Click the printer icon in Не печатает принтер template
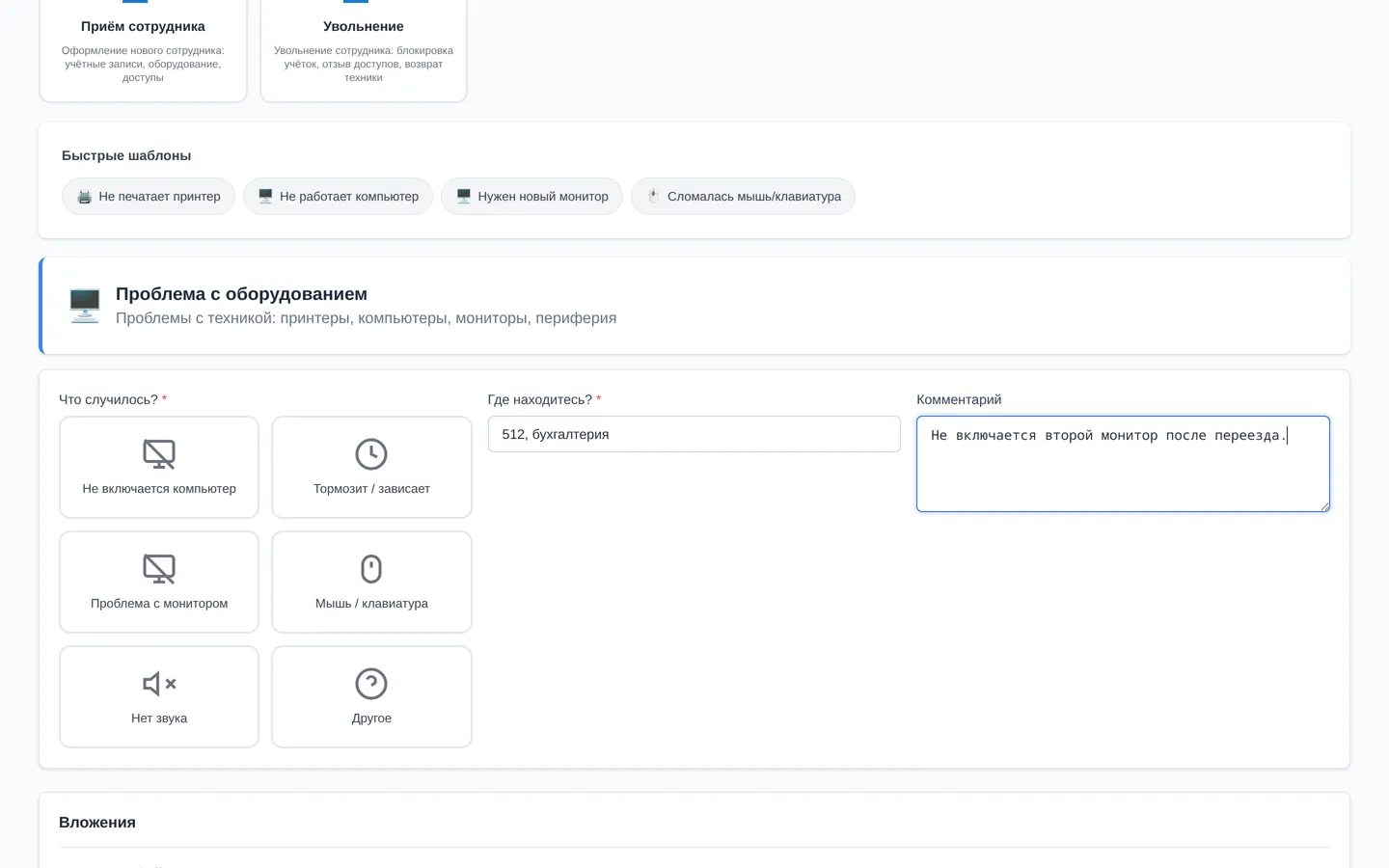 (x=85, y=197)
